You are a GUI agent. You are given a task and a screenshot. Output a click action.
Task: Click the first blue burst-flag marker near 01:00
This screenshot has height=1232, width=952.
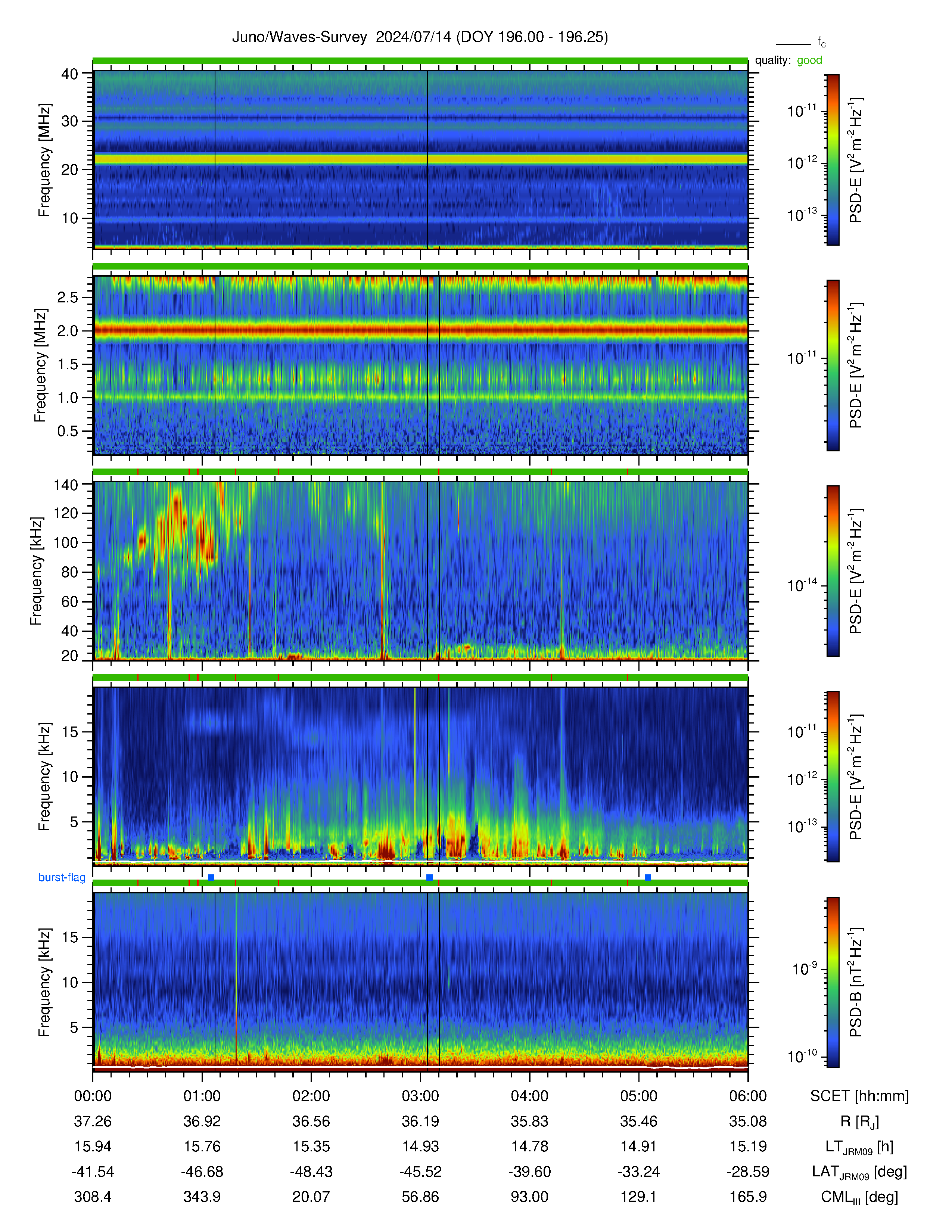pos(211,877)
